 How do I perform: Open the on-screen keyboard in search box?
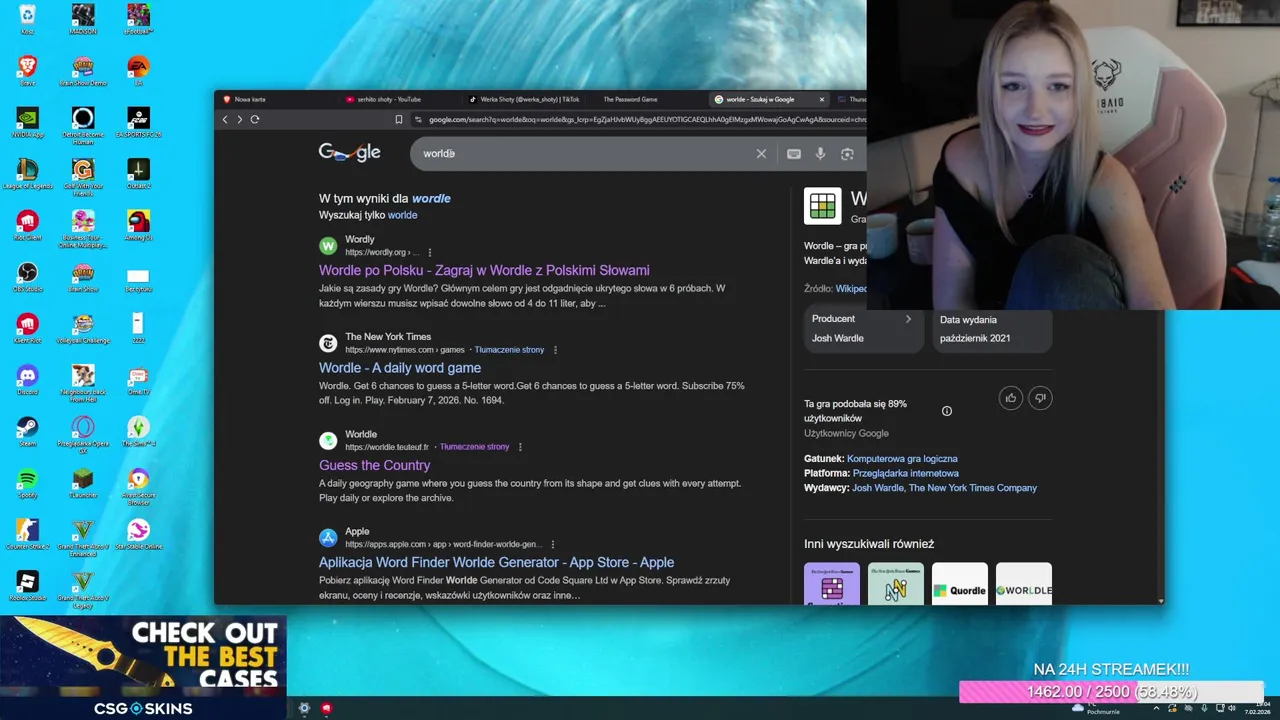coord(794,154)
